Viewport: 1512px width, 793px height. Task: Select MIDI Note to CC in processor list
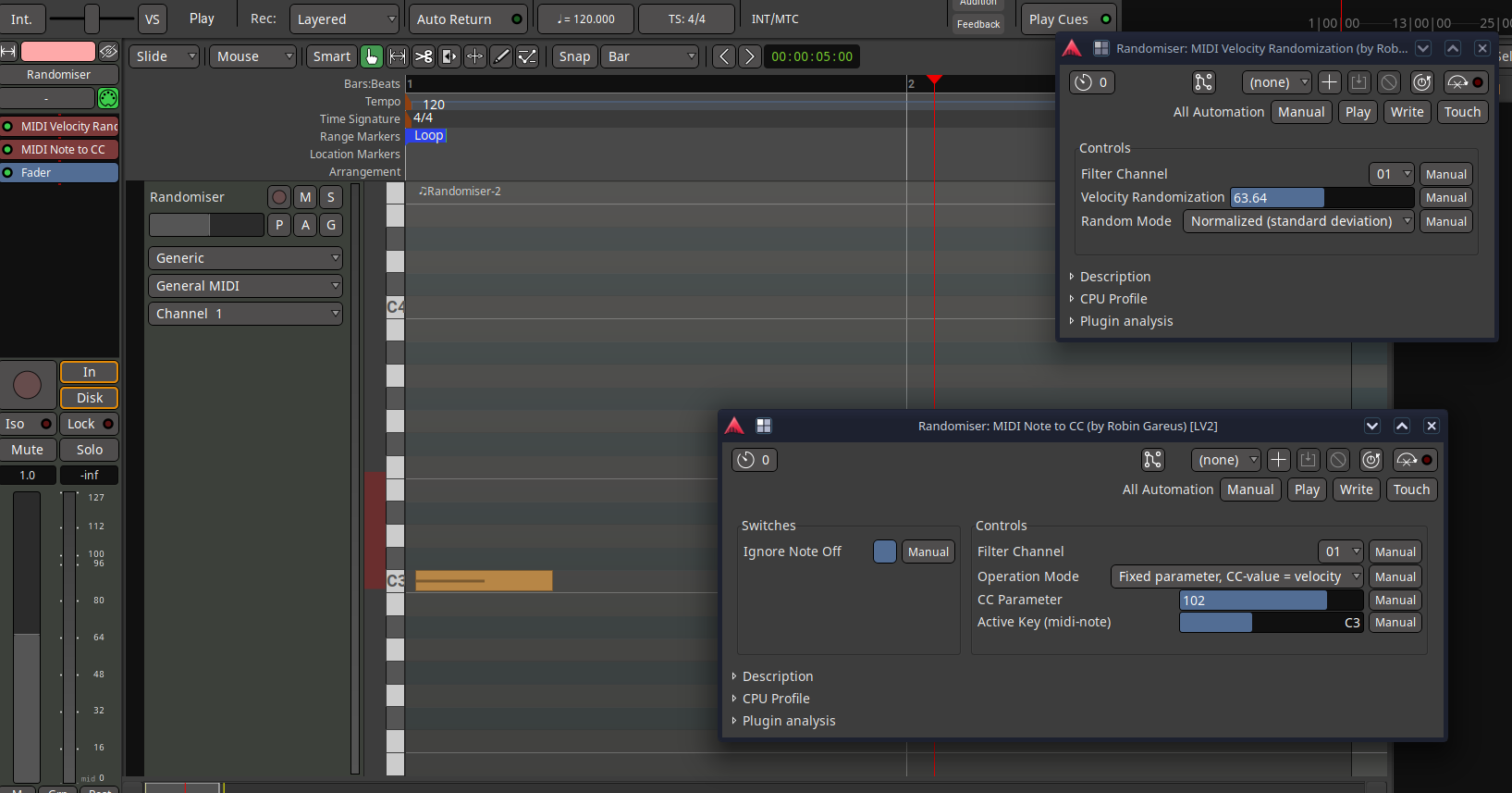tap(63, 149)
